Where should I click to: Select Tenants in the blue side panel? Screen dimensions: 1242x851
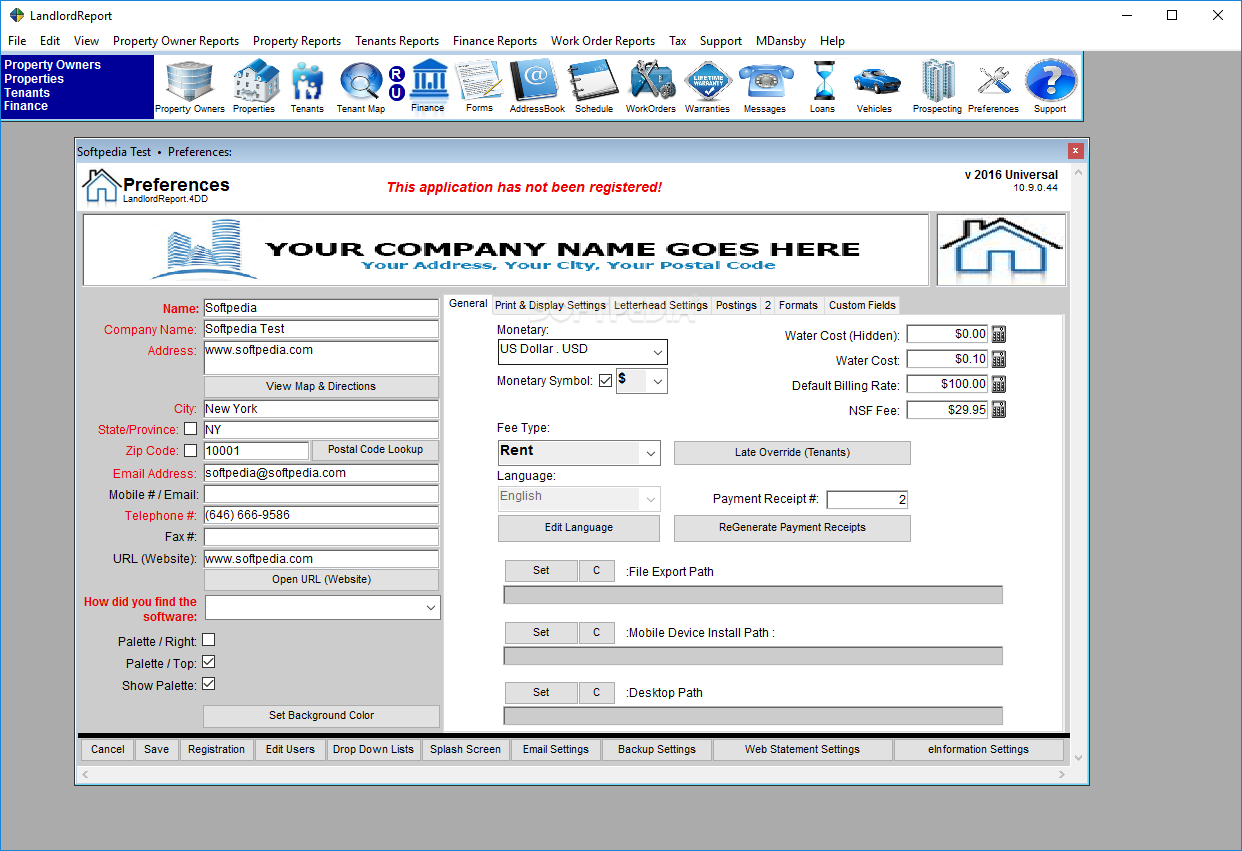26,92
